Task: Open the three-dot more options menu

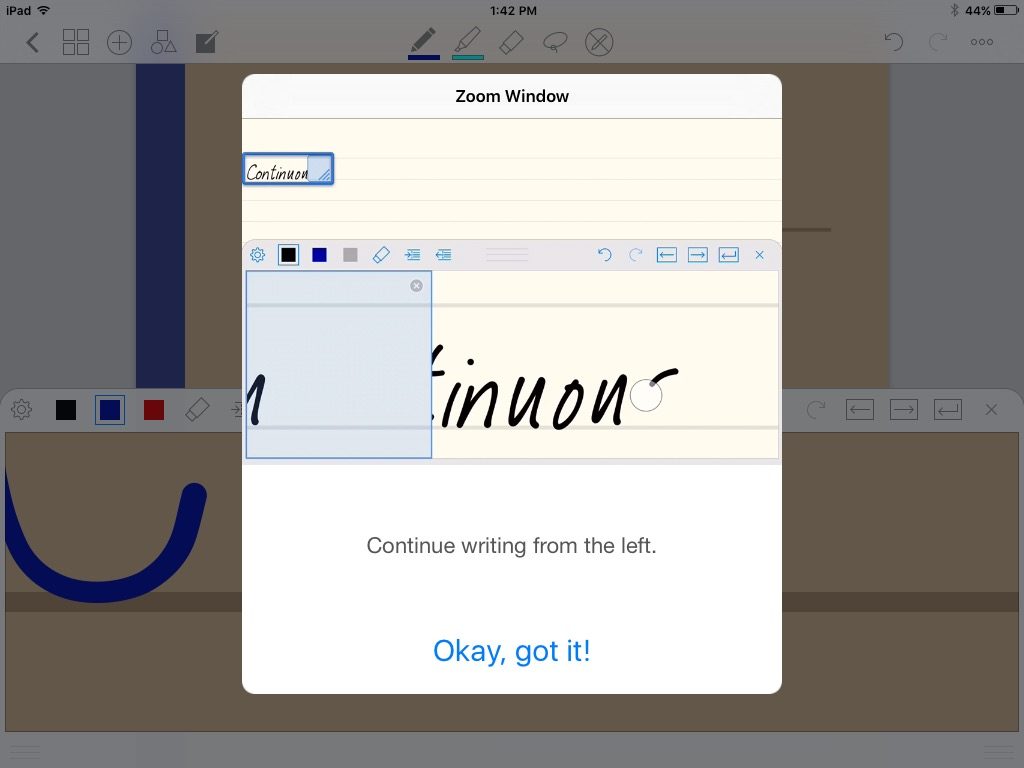Action: pyautogui.click(x=981, y=42)
